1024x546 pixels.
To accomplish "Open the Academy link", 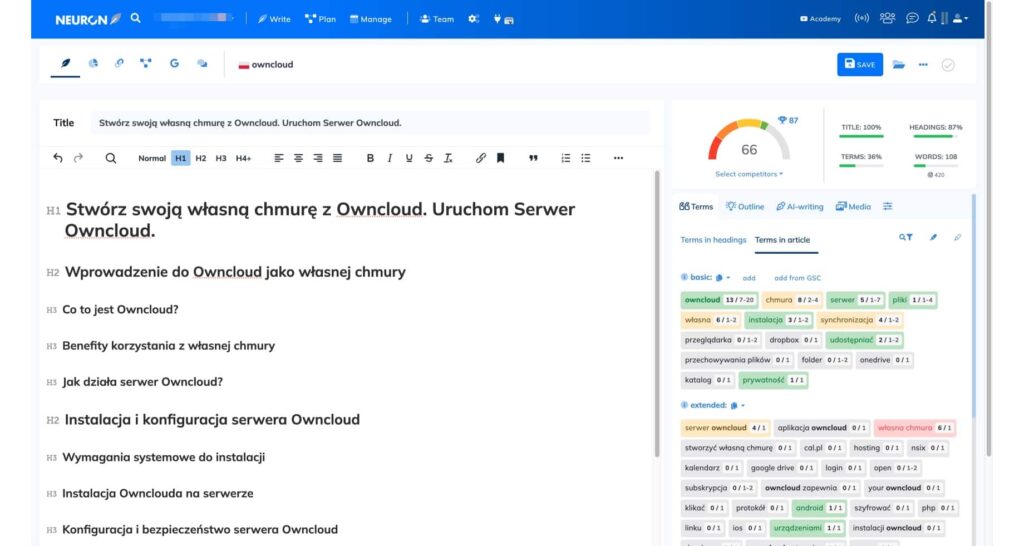I will pyautogui.click(x=820, y=19).
